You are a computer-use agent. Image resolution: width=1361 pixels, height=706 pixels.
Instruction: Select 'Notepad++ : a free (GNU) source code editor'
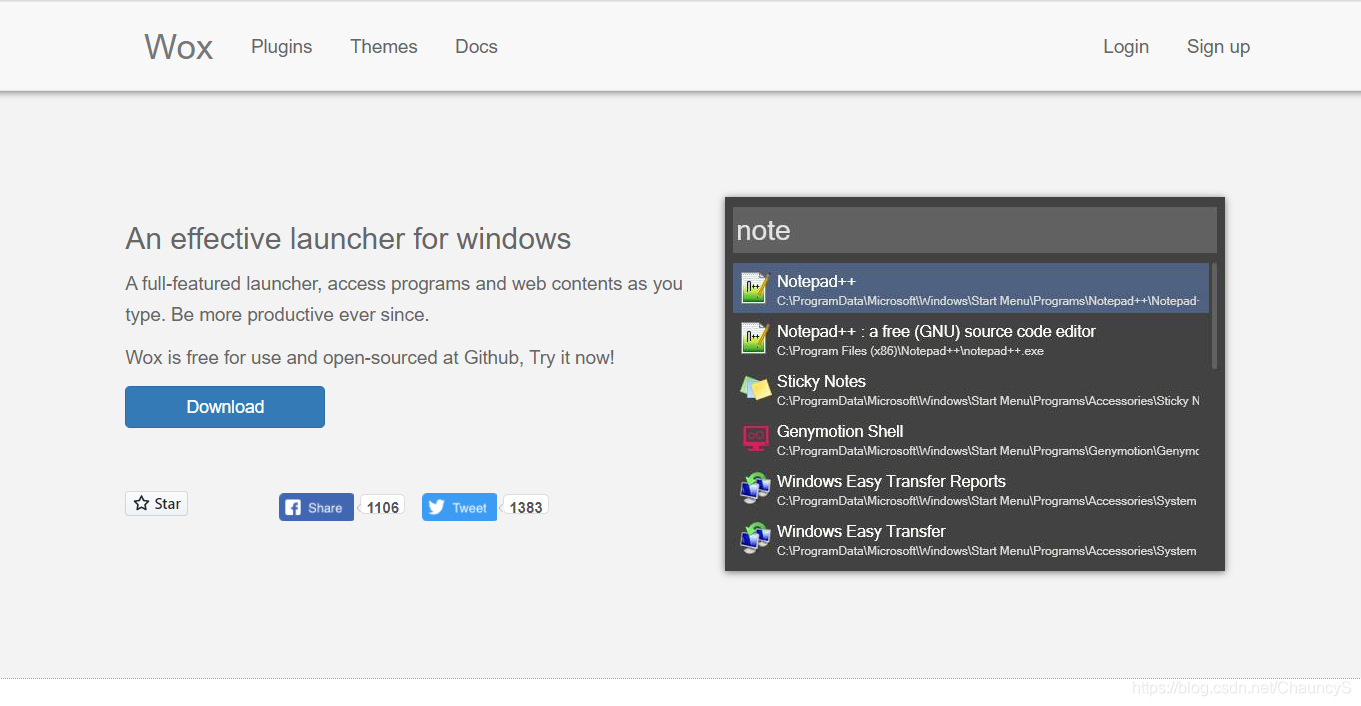pos(936,331)
